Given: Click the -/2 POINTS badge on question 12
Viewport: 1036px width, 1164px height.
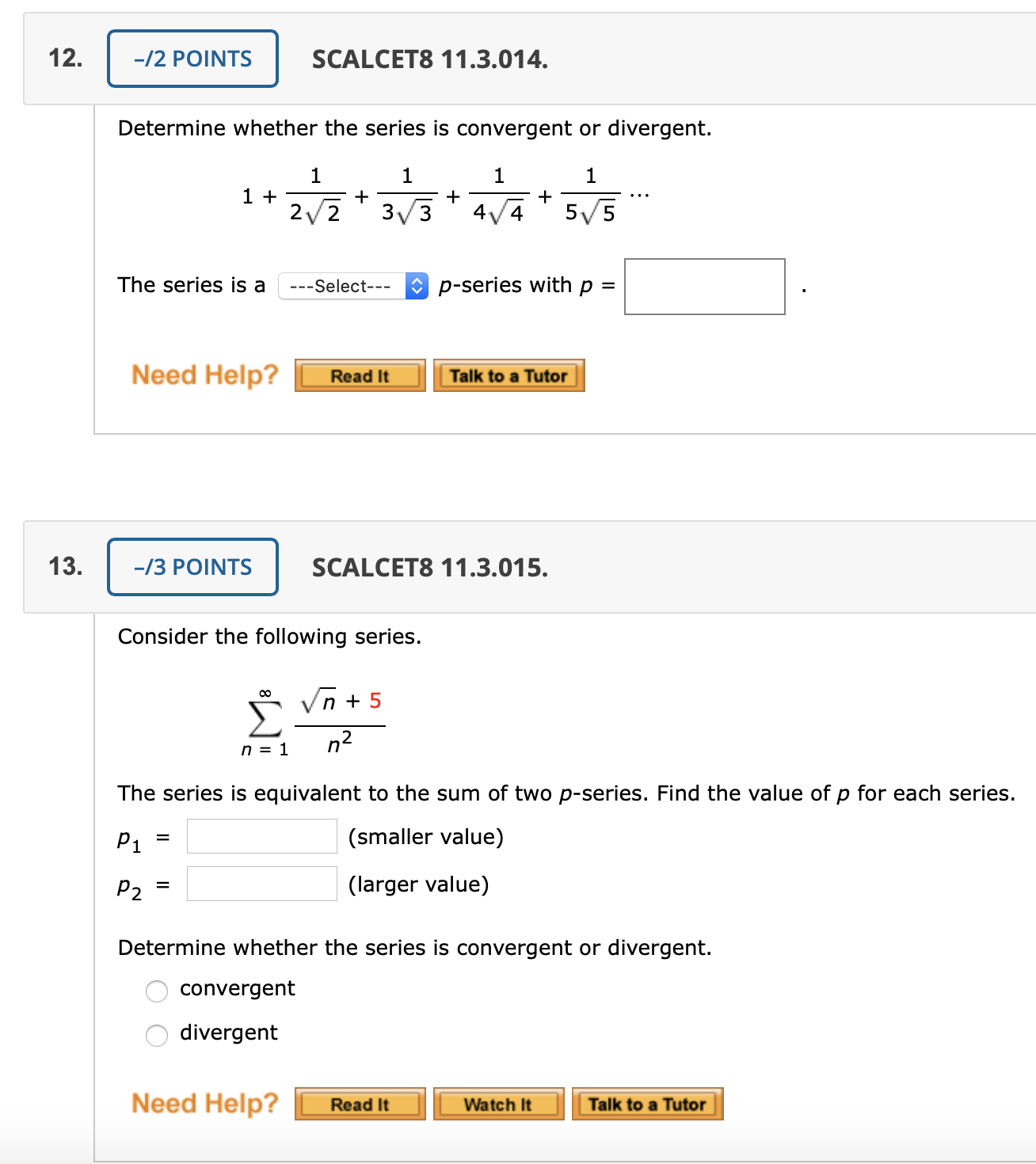Looking at the screenshot, I should point(192,58).
